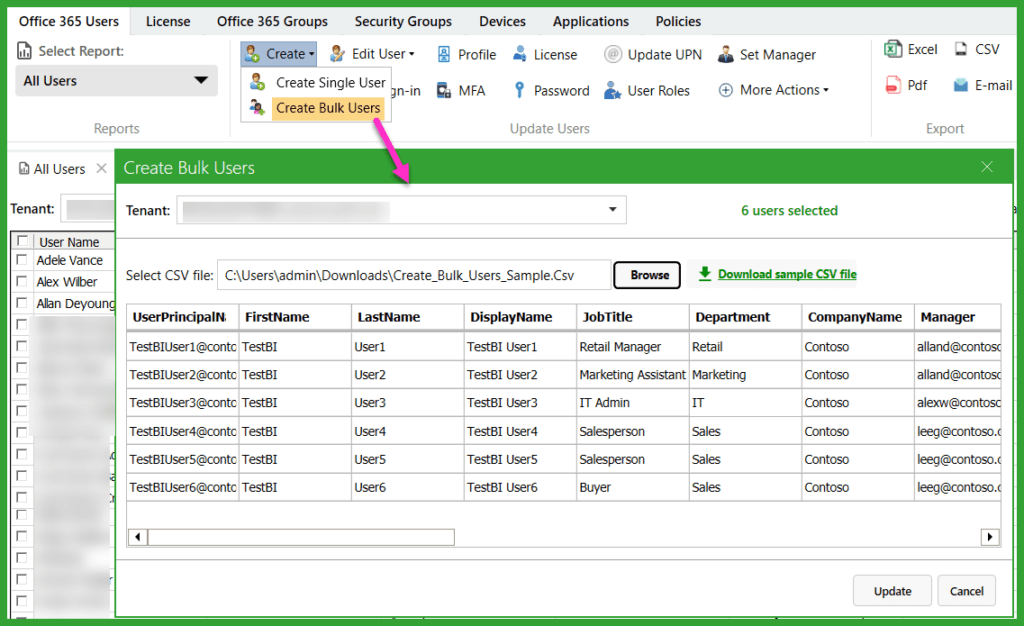Image resolution: width=1024 pixels, height=626 pixels.
Task: Click the Select CSV file path field
Action: [x=414, y=275]
